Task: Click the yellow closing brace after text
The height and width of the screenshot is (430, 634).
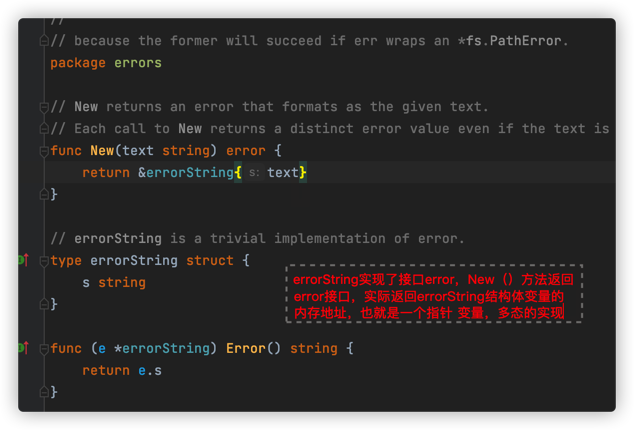Action: [x=303, y=173]
